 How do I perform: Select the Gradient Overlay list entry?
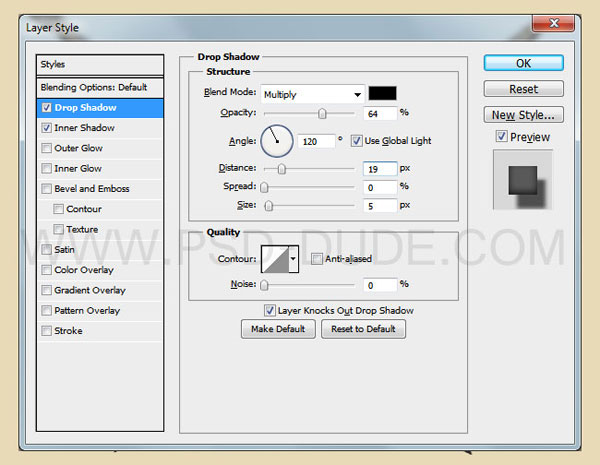click(100, 290)
